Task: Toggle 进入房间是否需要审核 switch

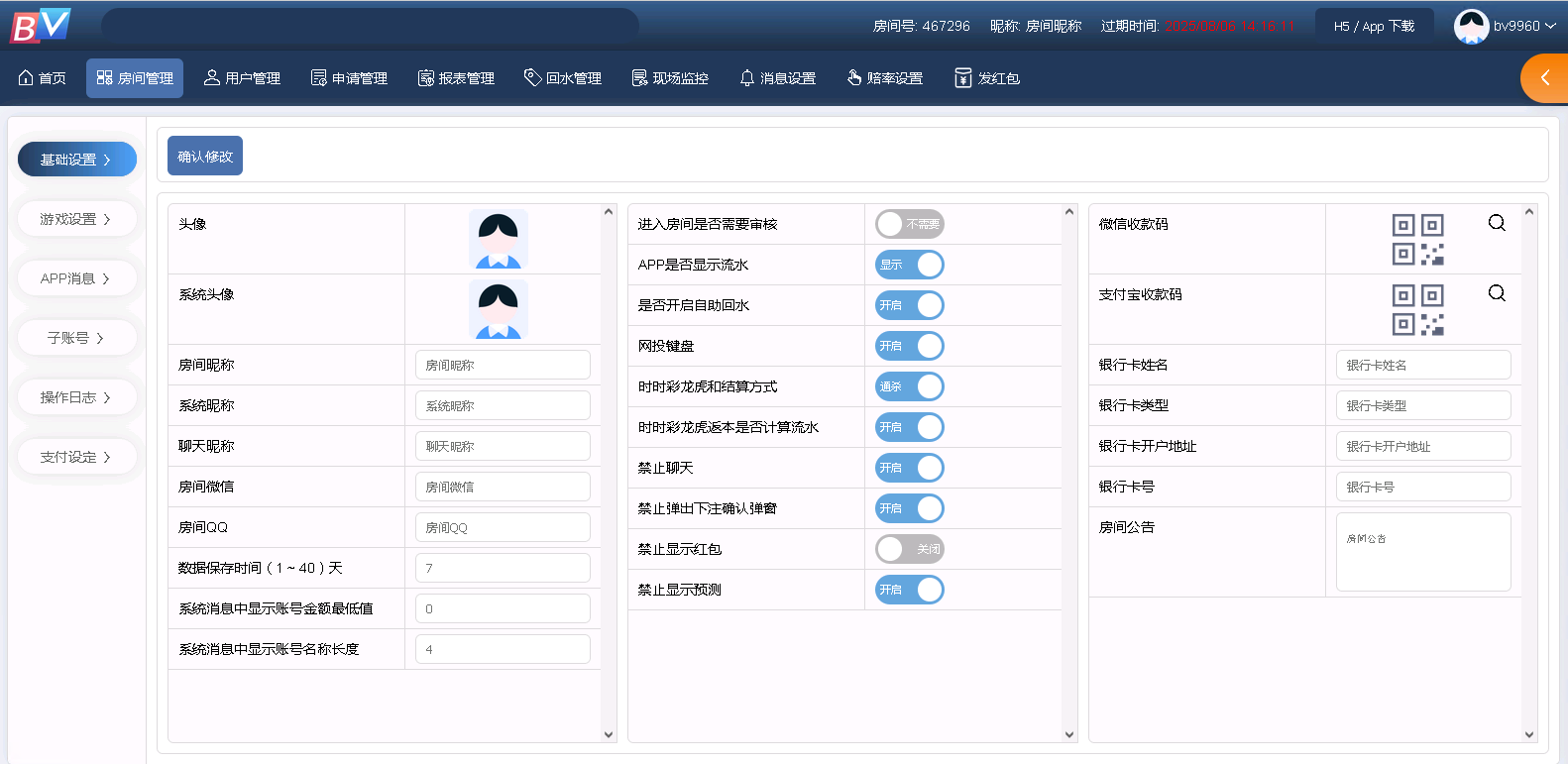Action: [909, 224]
